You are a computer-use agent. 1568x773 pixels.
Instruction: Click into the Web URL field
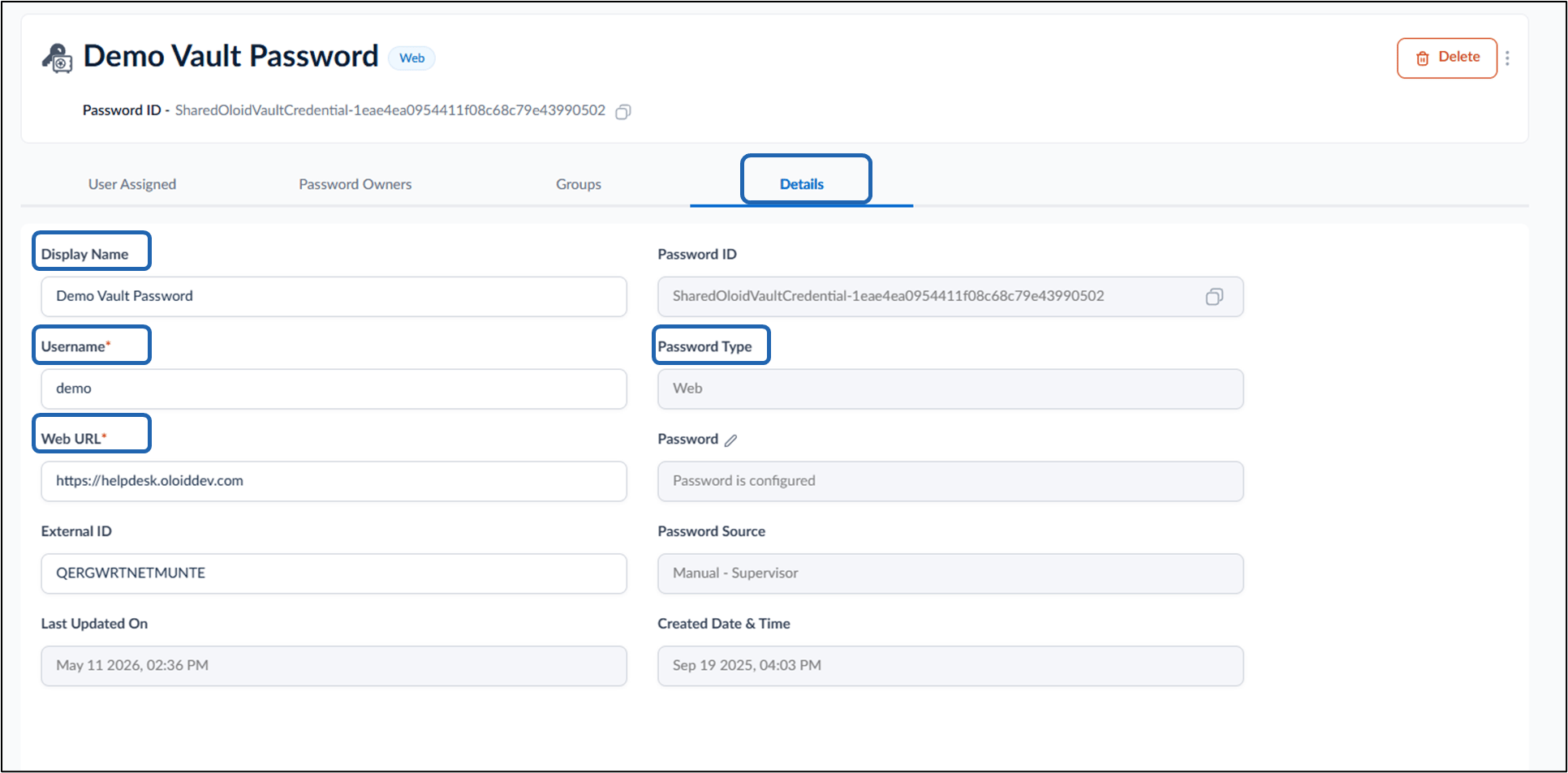tap(334, 482)
